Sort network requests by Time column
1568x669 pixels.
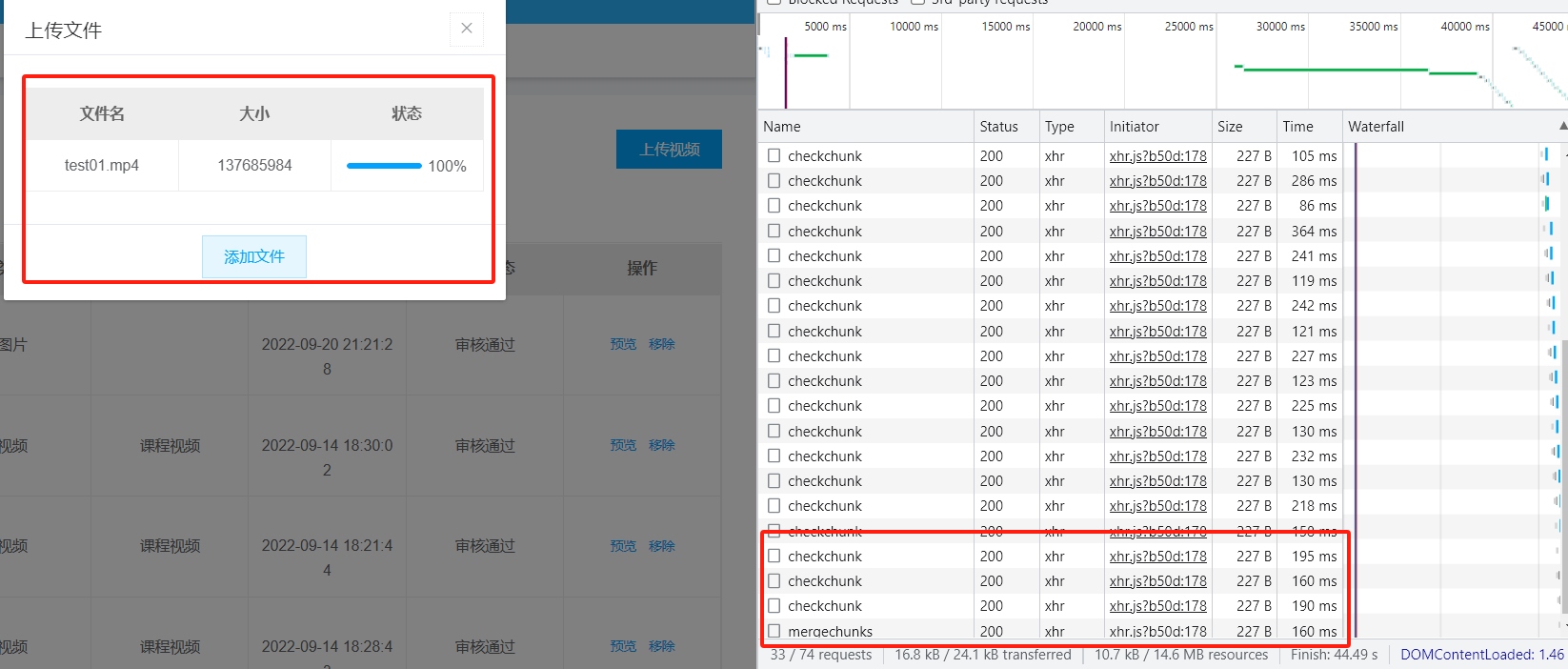coord(1308,127)
